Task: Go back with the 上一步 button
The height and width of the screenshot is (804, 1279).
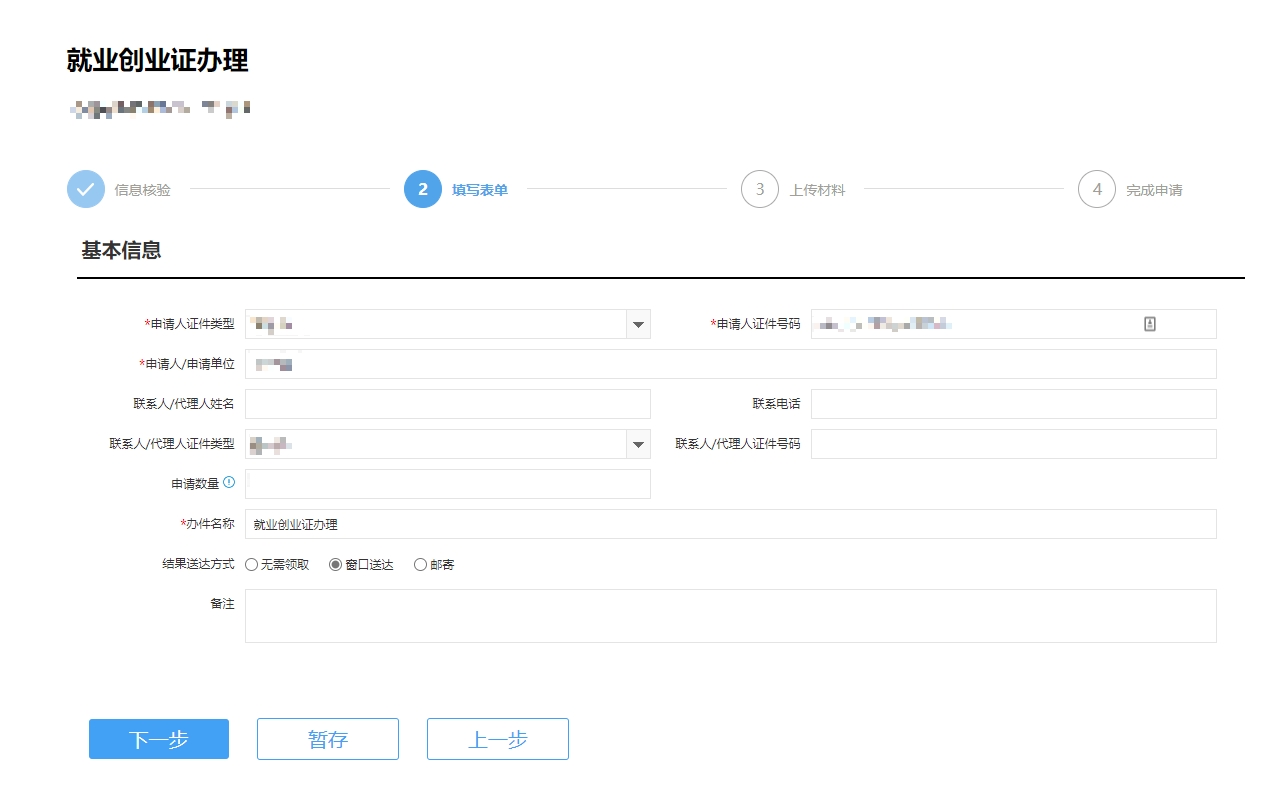Action: click(498, 739)
